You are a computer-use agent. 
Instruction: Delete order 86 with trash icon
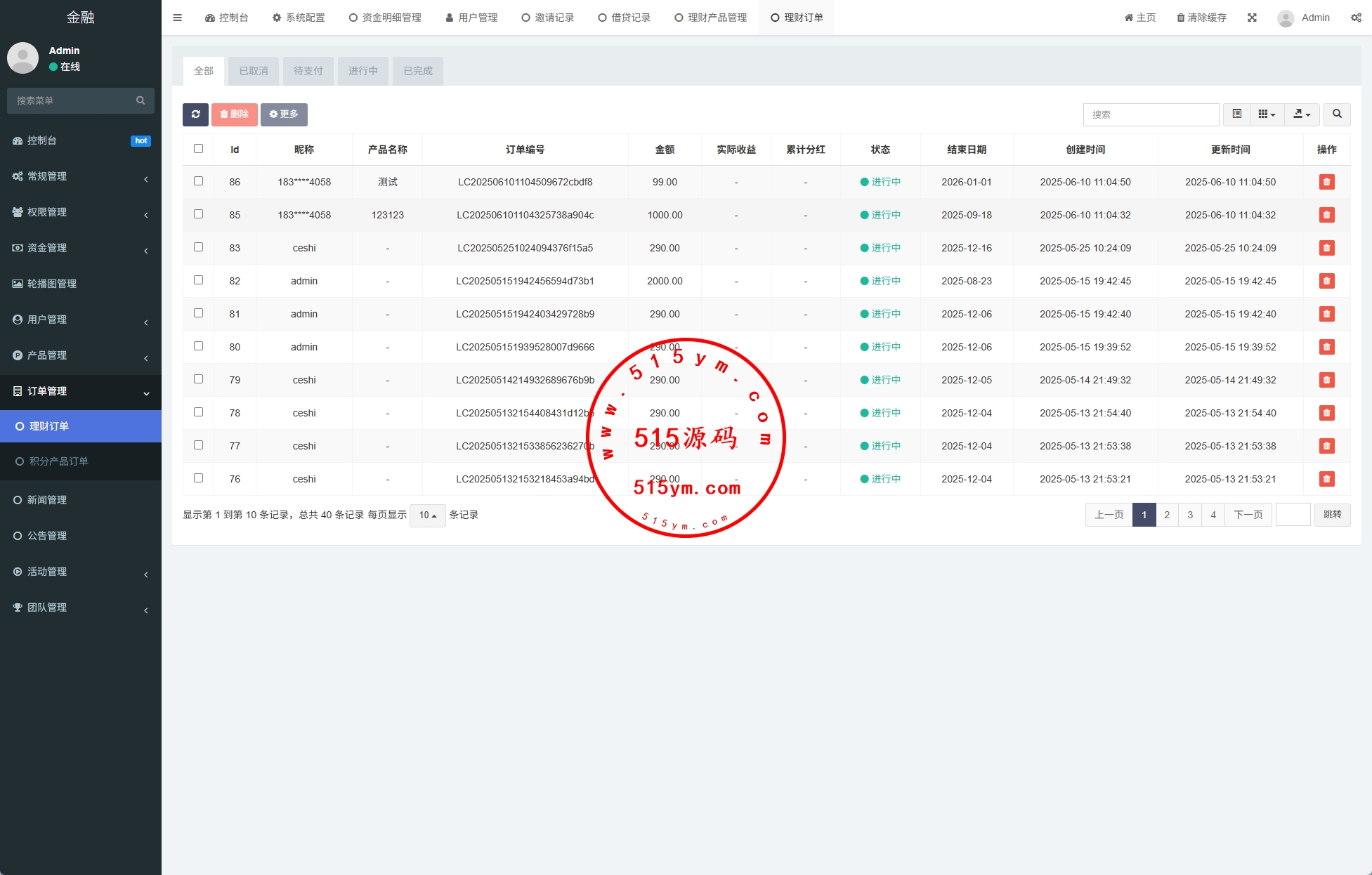[x=1326, y=182]
